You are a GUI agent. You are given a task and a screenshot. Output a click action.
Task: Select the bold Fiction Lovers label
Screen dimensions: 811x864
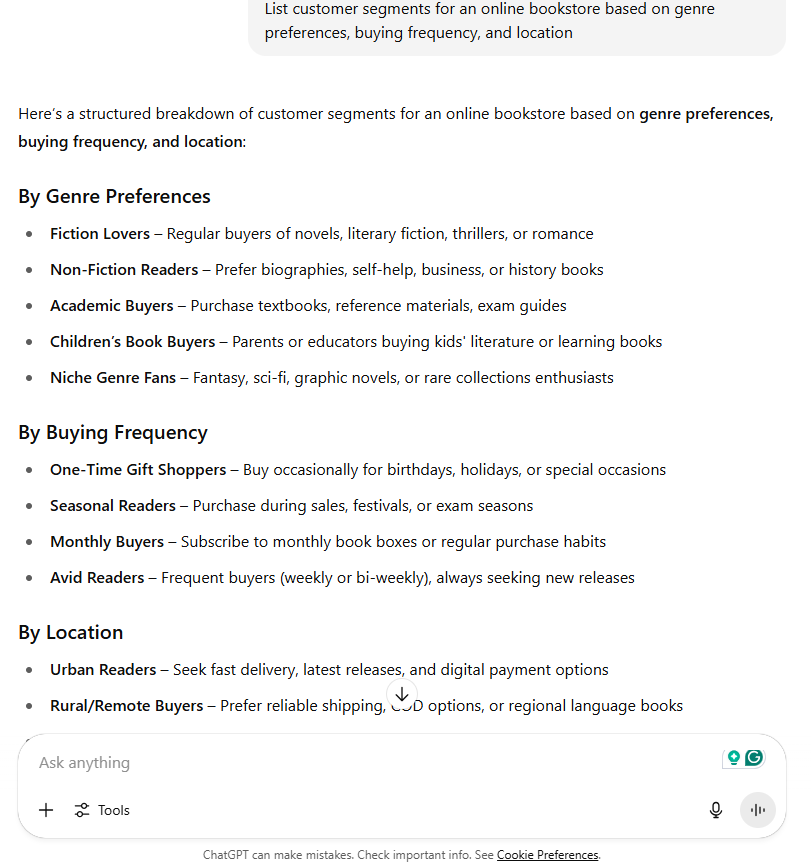click(x=99, y=233)
